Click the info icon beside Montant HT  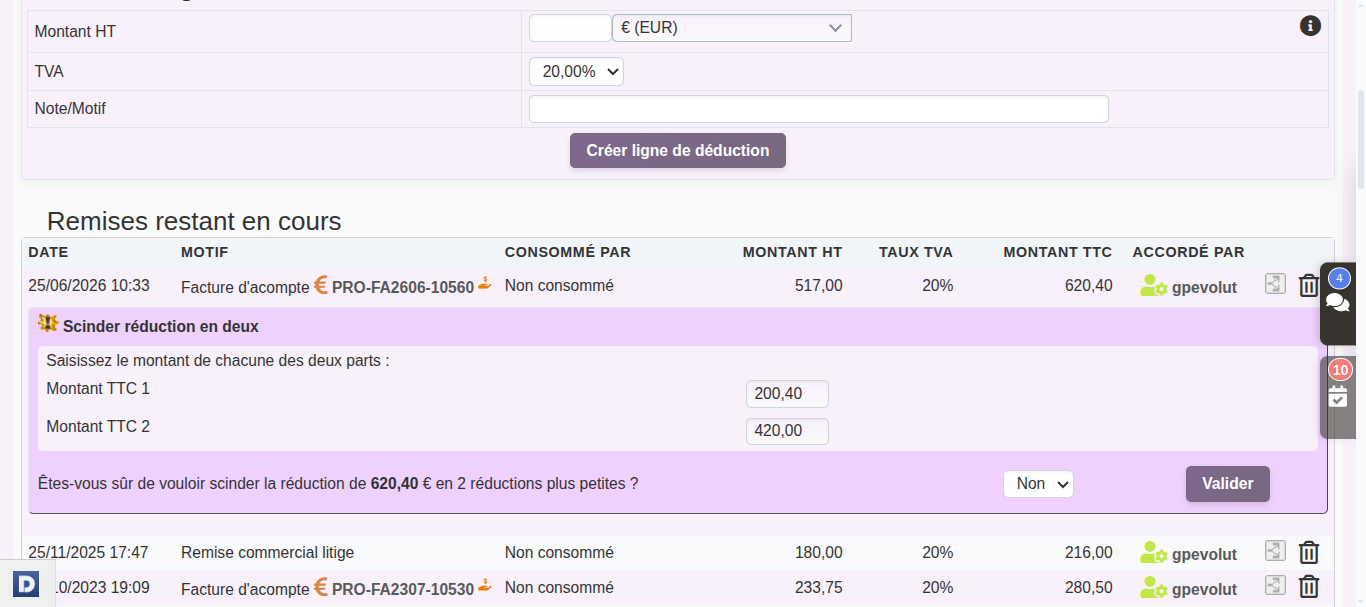pos(1310,26)
